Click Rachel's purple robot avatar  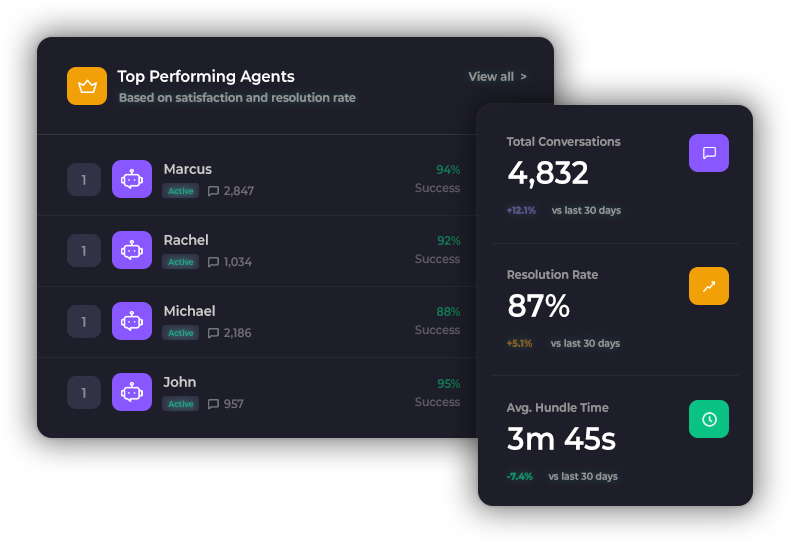[x=132, y=250]
